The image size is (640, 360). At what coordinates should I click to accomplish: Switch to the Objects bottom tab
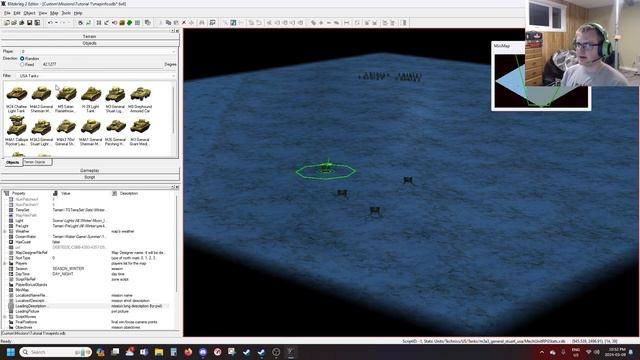click(12, 162)
